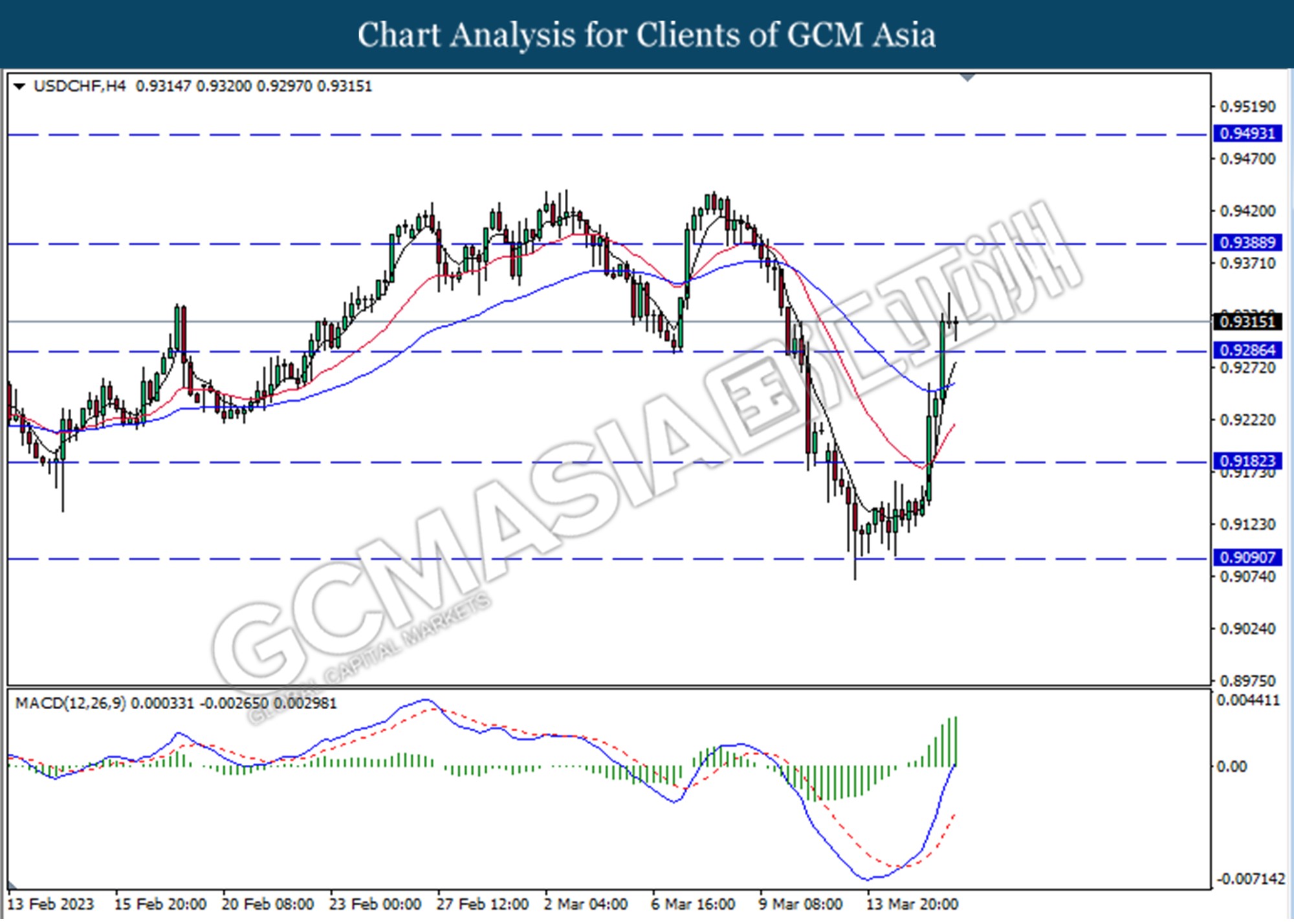Click the Chart Analysis for Clients title
Image resolution: width=1294 pixels, height=924 pixels.
coord(647,35)
